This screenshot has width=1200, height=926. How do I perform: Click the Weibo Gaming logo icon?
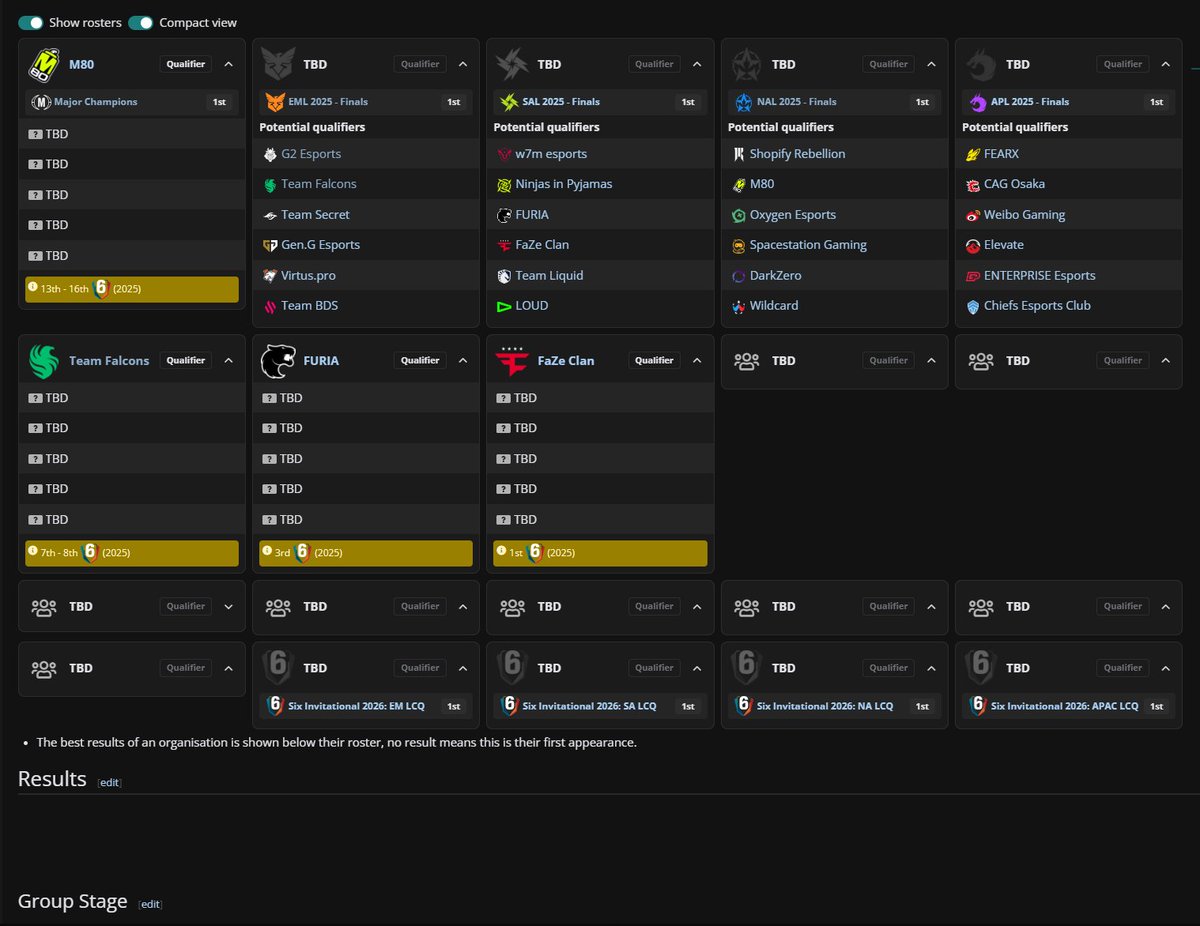tap(973, 215)
